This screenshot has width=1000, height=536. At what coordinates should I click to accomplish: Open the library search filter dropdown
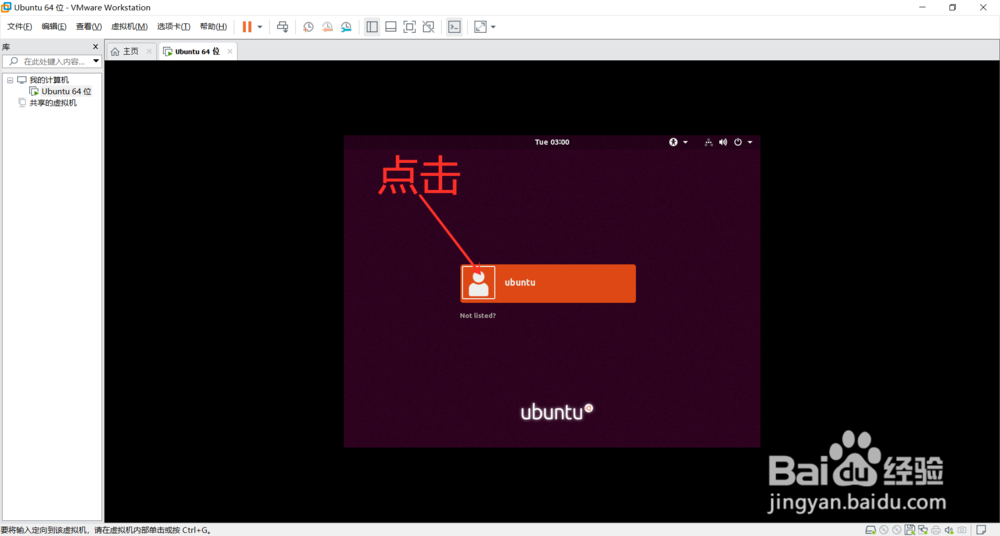(x=96, y=61)
